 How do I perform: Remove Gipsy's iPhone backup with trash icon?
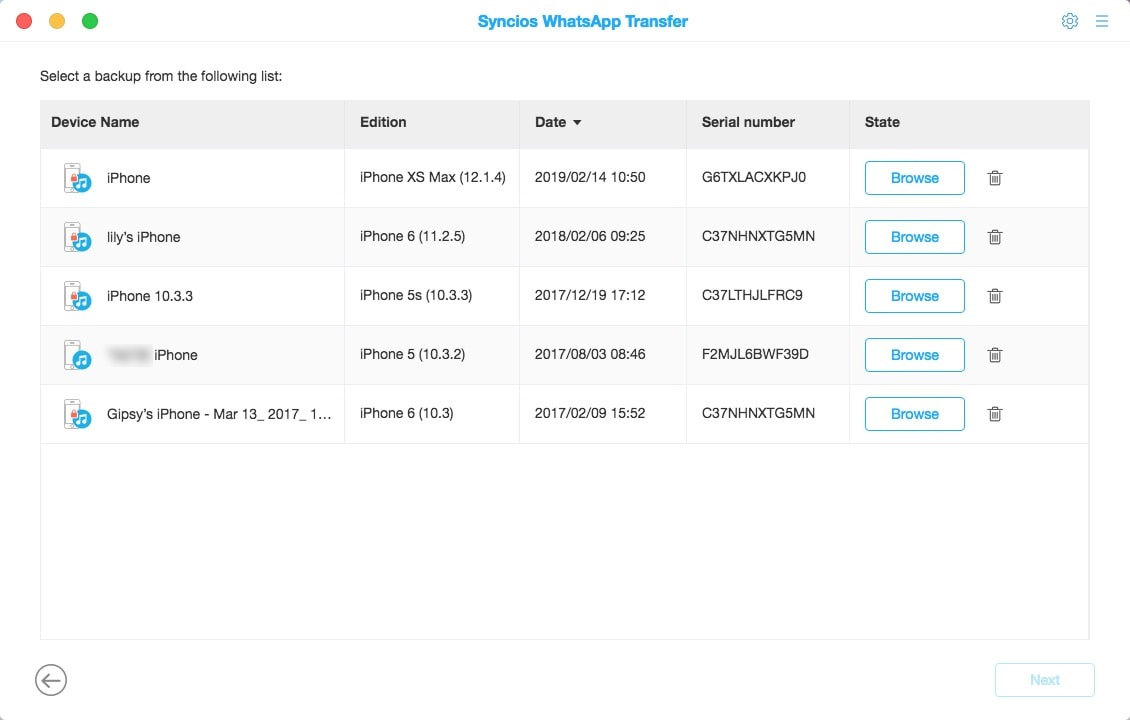pyautogui.click(x=995, y=414)
